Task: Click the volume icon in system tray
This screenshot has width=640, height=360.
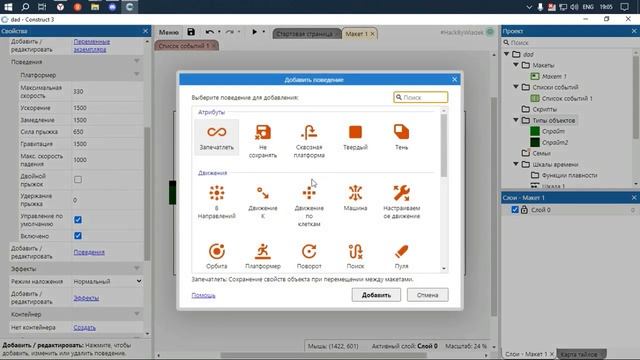Action: (x=574, y=7)
